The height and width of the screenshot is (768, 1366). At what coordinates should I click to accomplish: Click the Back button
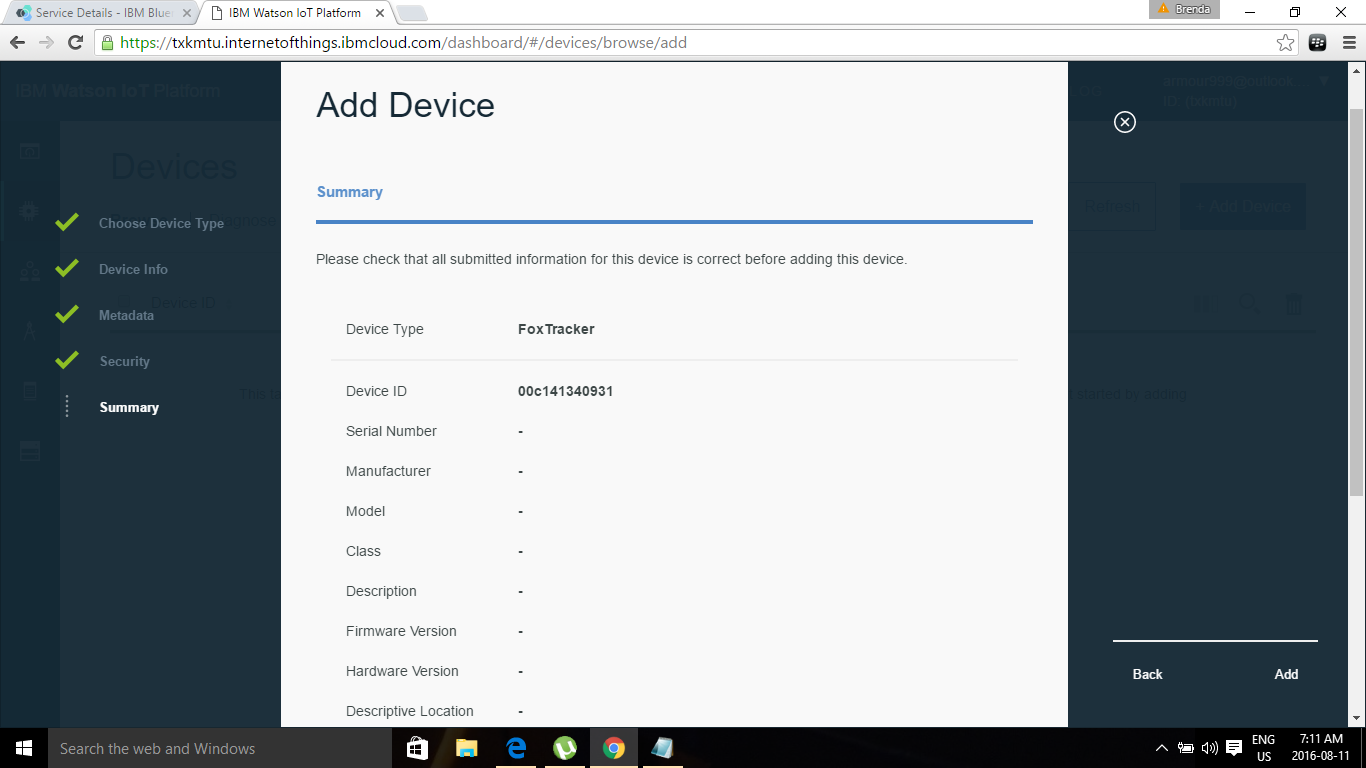coord(1148,674)
